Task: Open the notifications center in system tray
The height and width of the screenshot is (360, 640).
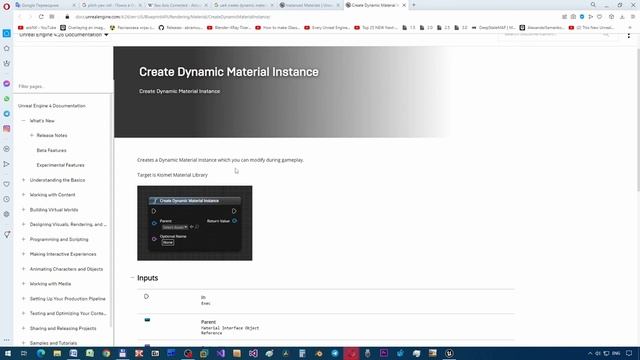Action: (629, 353)
